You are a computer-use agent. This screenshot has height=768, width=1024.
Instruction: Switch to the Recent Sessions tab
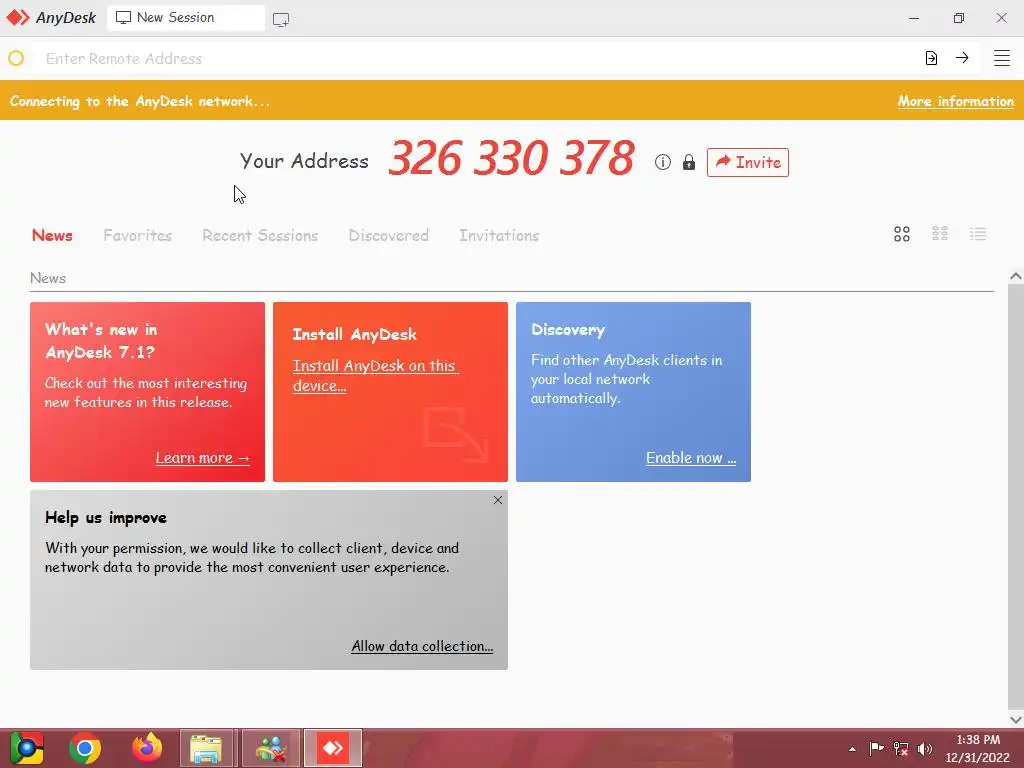260,235
